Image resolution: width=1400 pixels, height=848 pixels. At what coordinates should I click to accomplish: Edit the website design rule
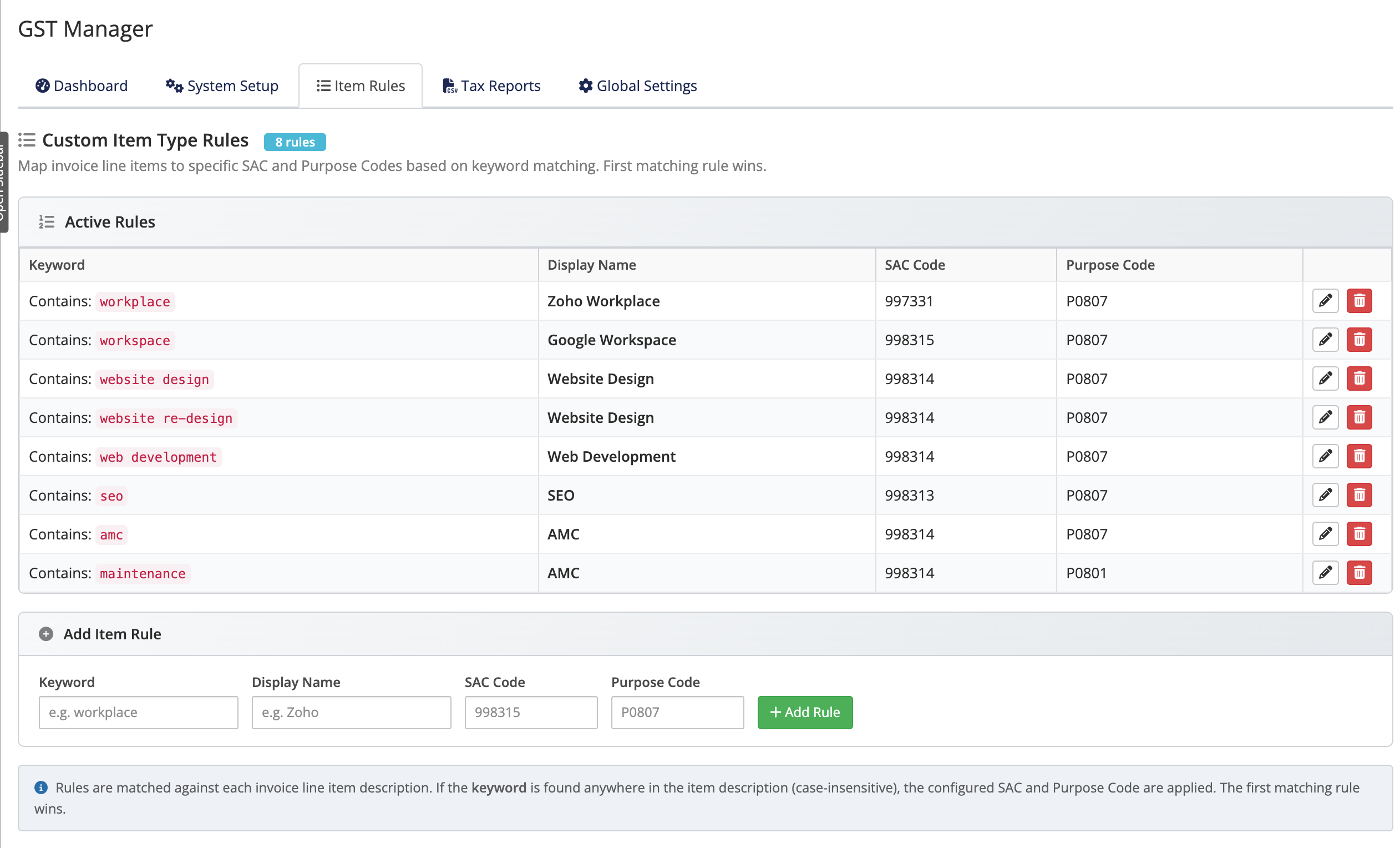[x=1325, y=378]
